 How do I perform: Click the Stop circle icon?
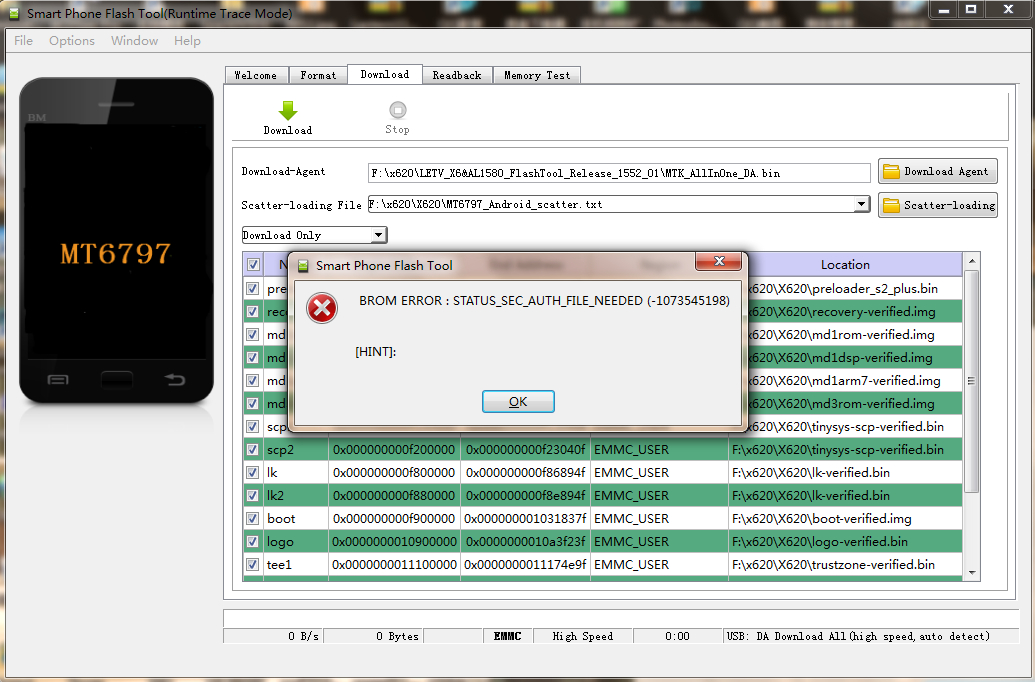coord(397,110)
